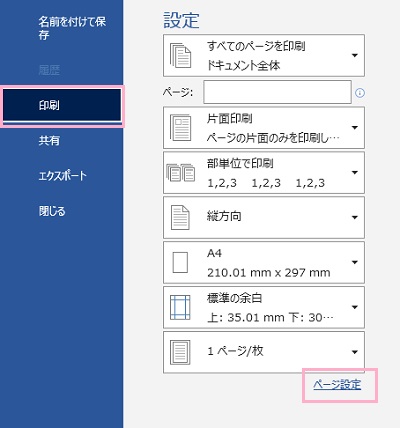Expand the 部単位で印刷 dropdown arrow
The width and height of the screenshot is (400, 428).
click(x=355, y=172)
